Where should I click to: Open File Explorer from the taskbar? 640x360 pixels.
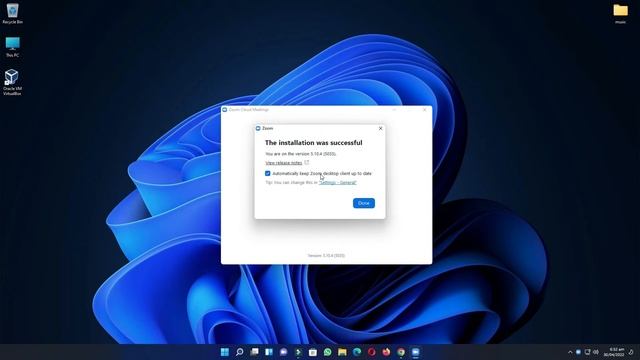pyautogui.click(x=342, y=352)
